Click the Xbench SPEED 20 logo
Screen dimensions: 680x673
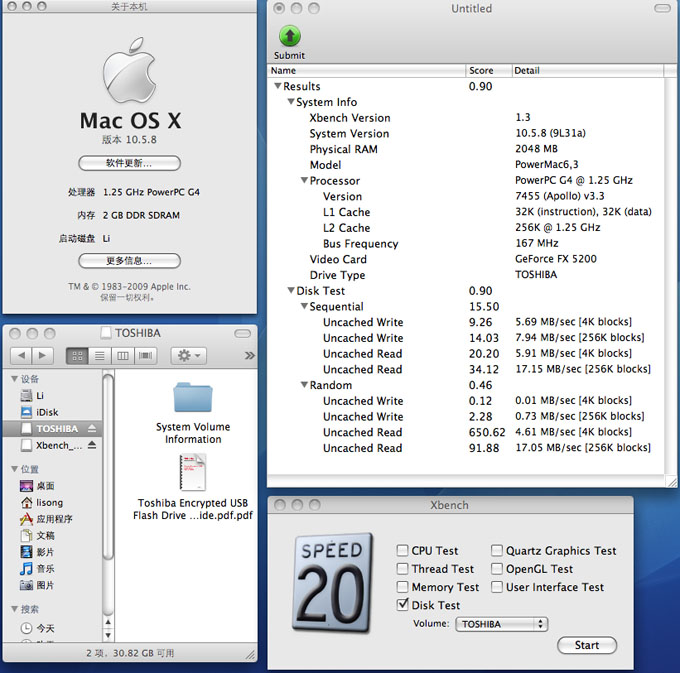[x=333, y=582]
